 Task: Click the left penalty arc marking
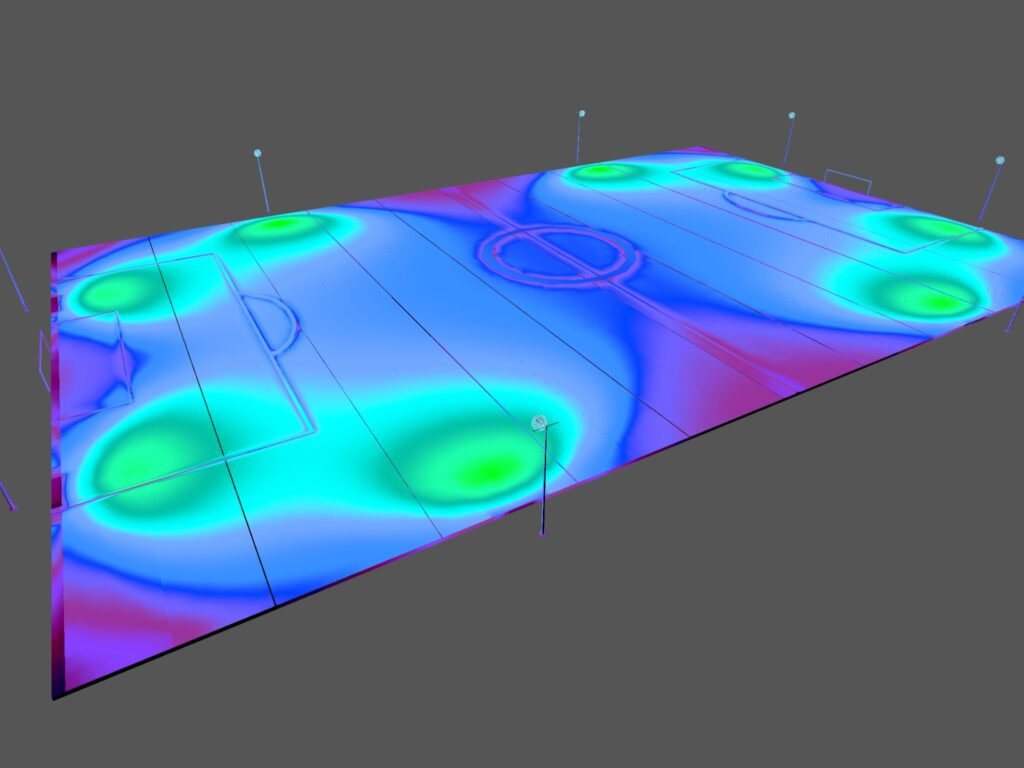tap(280, 322)
